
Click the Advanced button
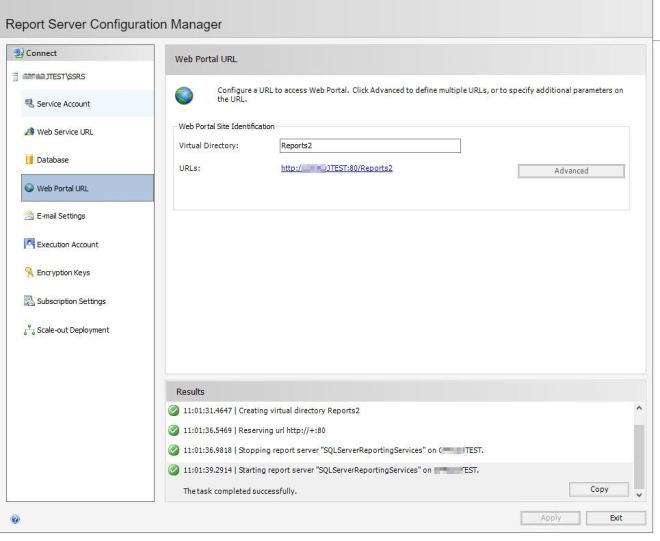coord(570,171)
